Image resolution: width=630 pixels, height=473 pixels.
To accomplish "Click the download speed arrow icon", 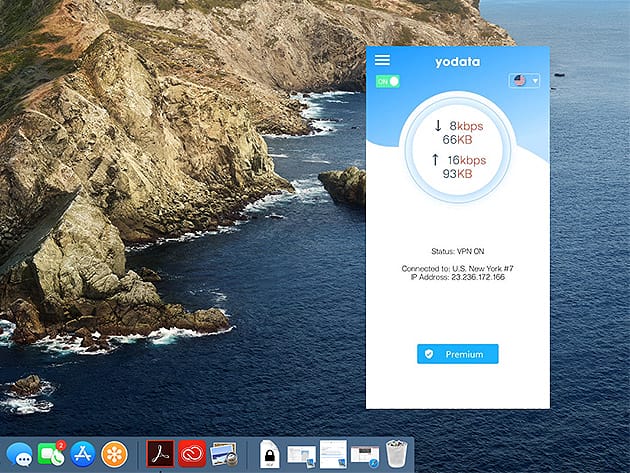I will point(437,126).
